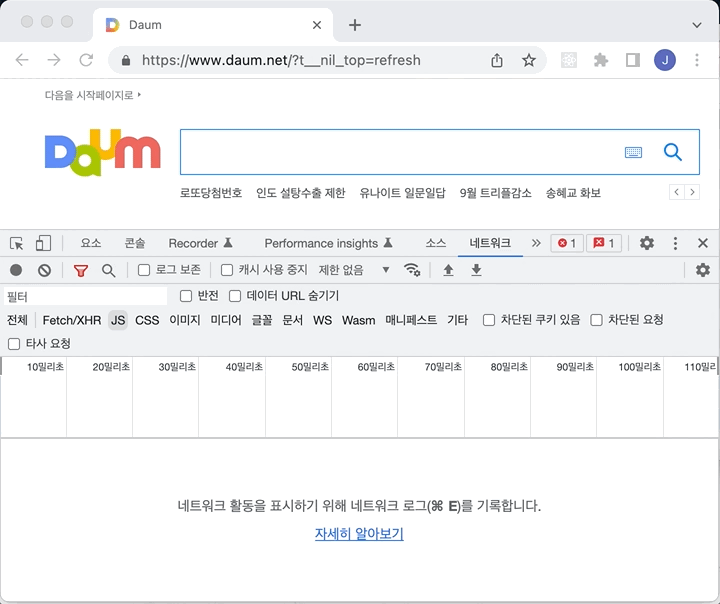Expand more DevTools tabs chevron
Viewport: 720px width, 604px height.
point(536,243)
